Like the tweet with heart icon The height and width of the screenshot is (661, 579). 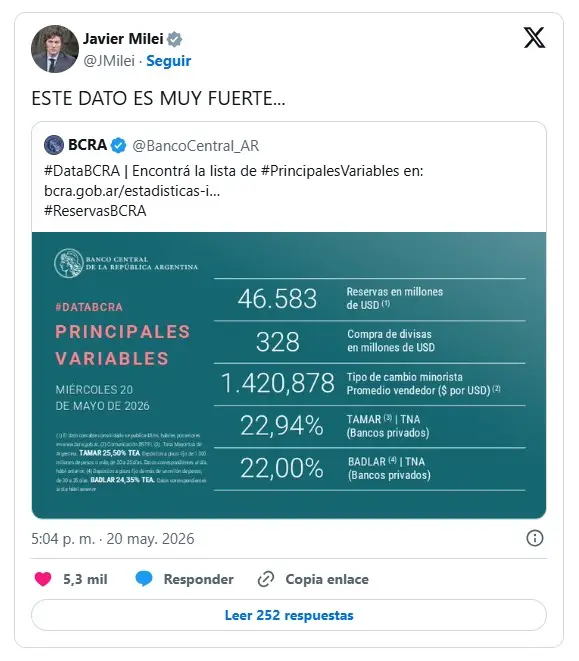coord(43,579)
